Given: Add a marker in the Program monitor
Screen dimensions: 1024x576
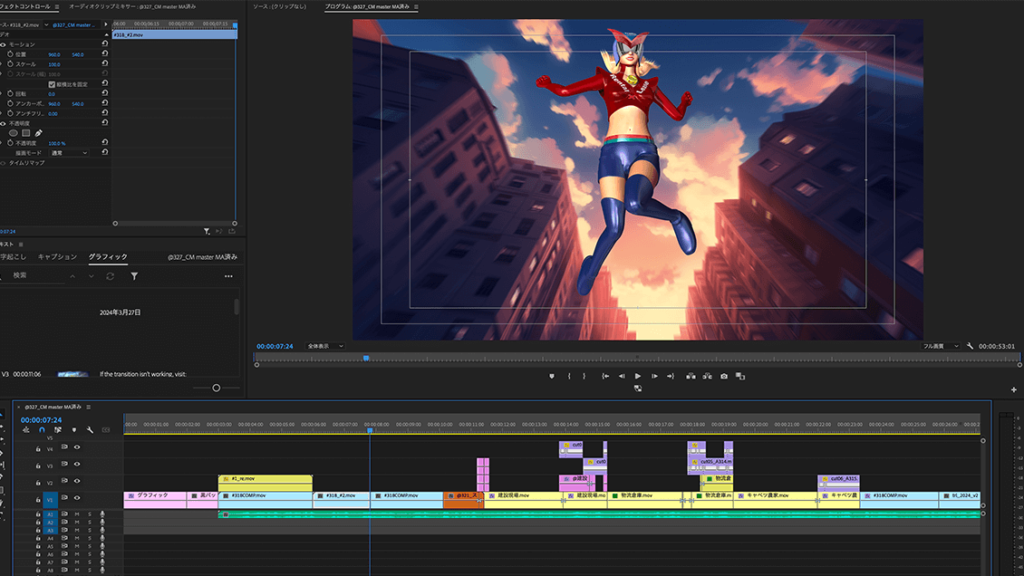Looking at the screenshot, I should pos(551,376).
